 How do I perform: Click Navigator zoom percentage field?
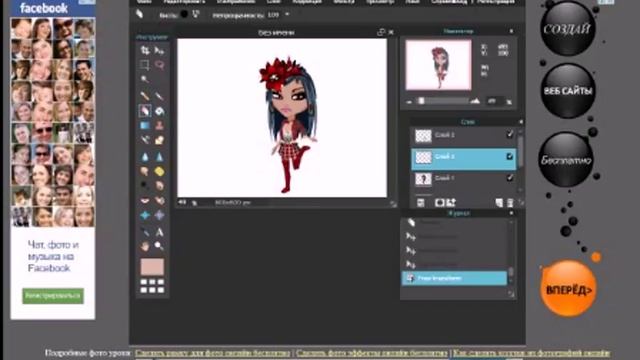click(493, 101)
